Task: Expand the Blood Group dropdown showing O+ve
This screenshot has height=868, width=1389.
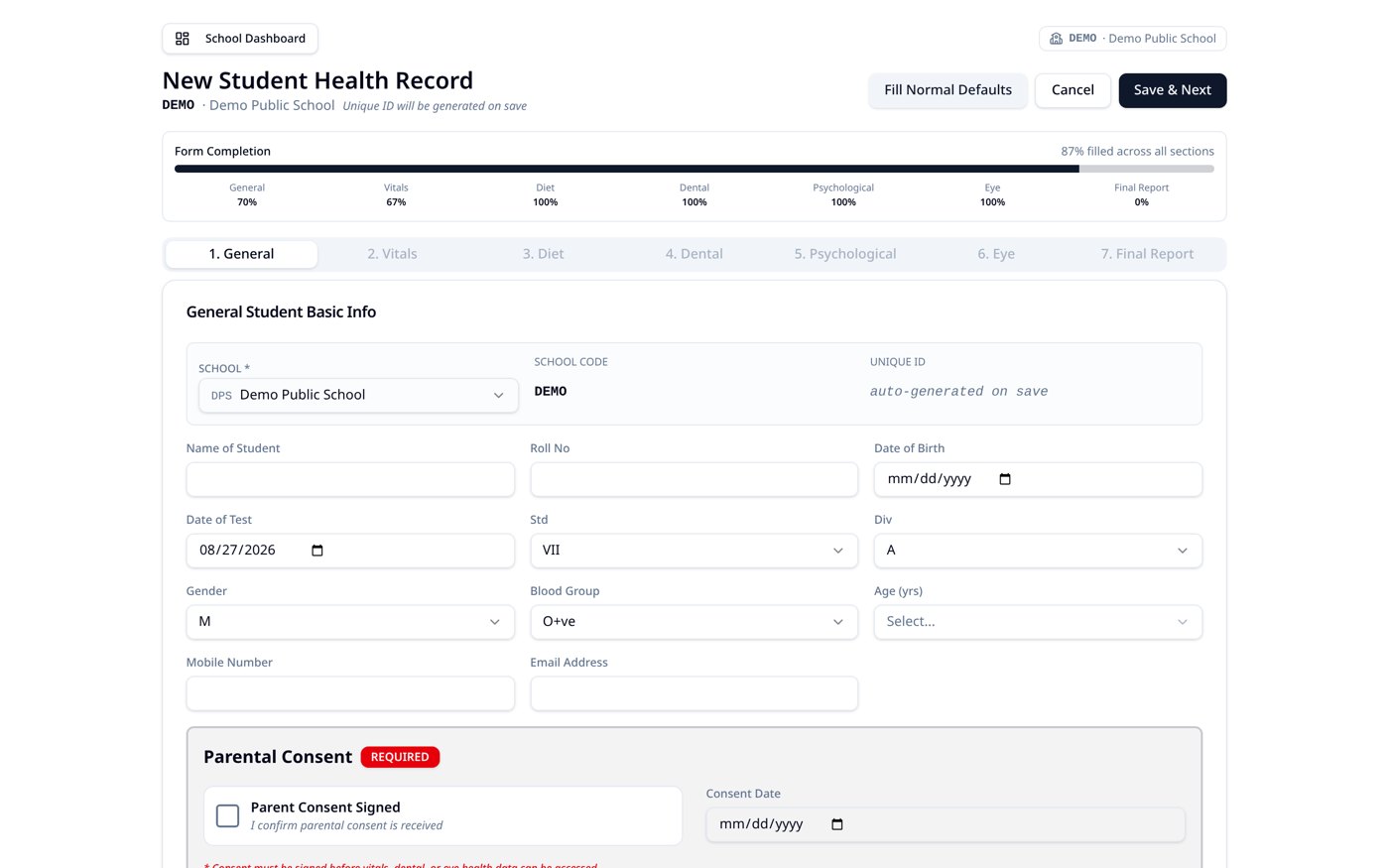Action: pyautogui.click(x=694, y=622)
